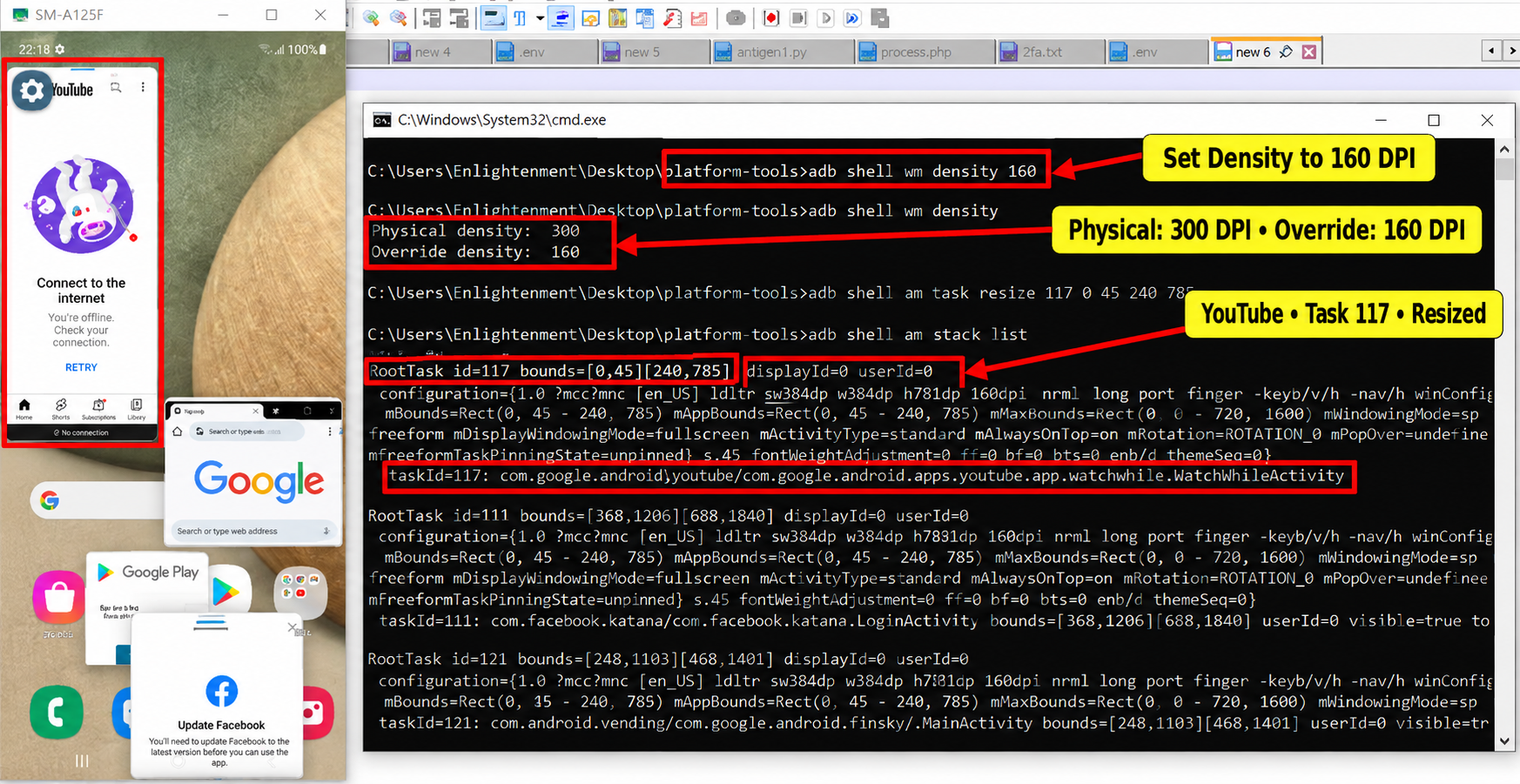Save the current recorded macro
The width and height of the screenshot is (1520, 784).
tap(879, 17)
